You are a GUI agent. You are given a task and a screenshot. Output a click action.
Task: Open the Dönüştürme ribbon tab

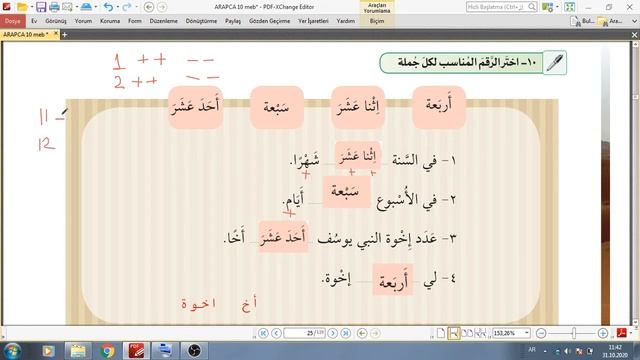(202, 21)
